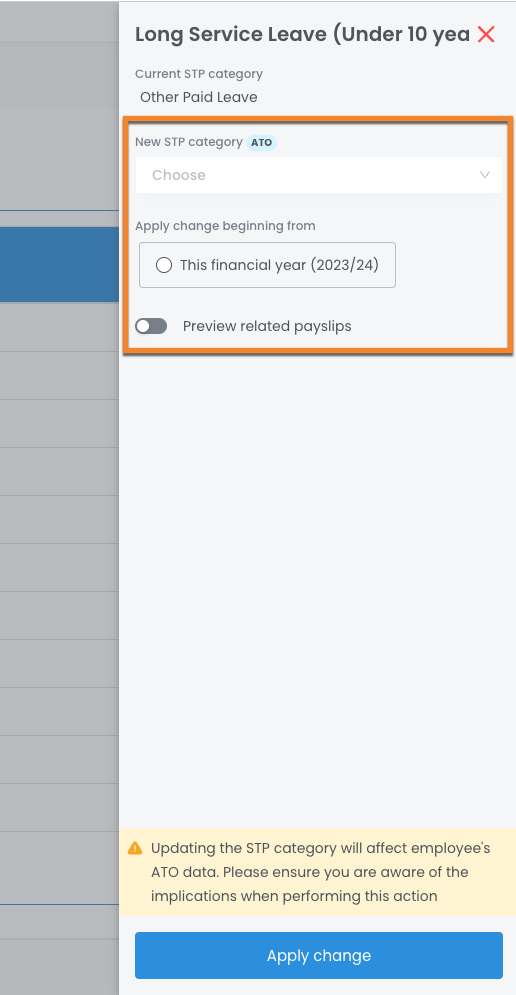This screenshot has width=516, height=995.
Task: Click the Apply change beginning from label
Action: click(x=225, y=225)
